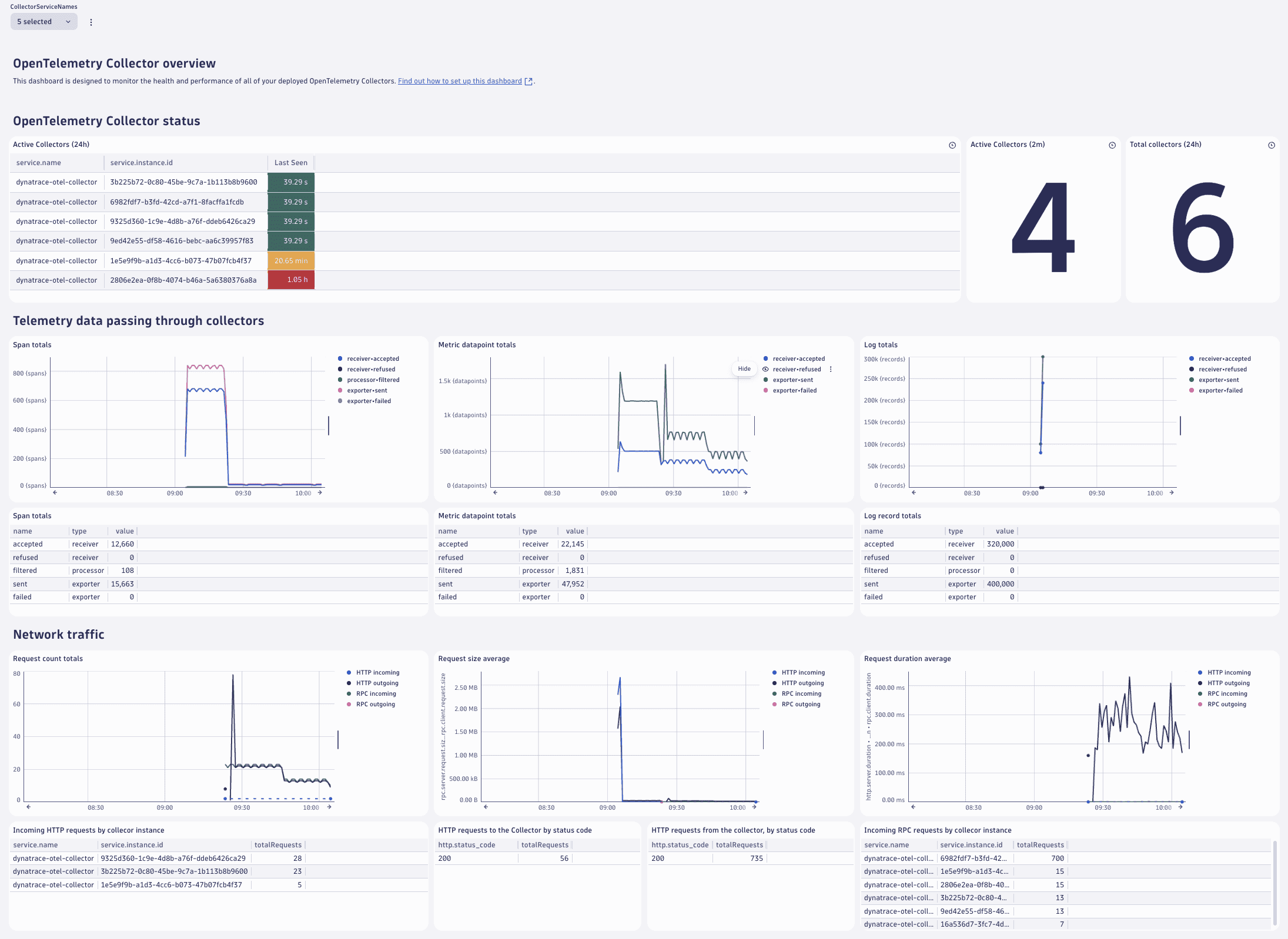Click the right arrow on Request duration average timeline
Image resolution: width=1288 pixels, height=939 pixels.
coord(1180,807)
